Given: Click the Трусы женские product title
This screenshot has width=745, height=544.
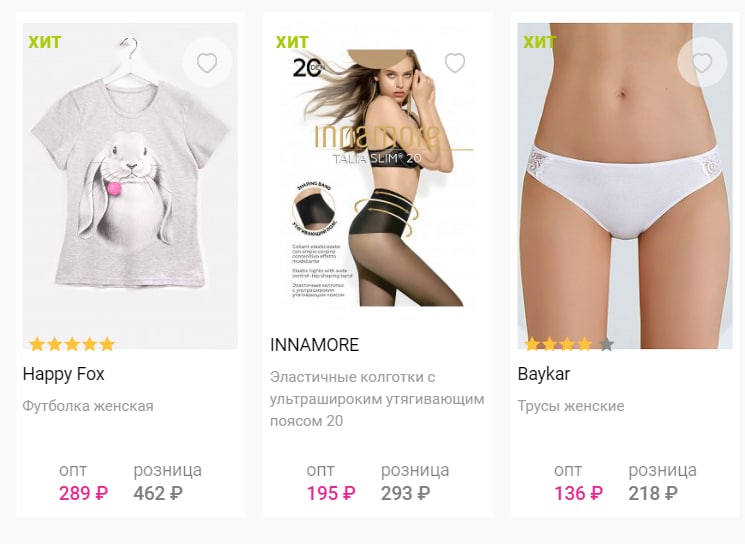Looking at the screenshot, I should 571,406.
